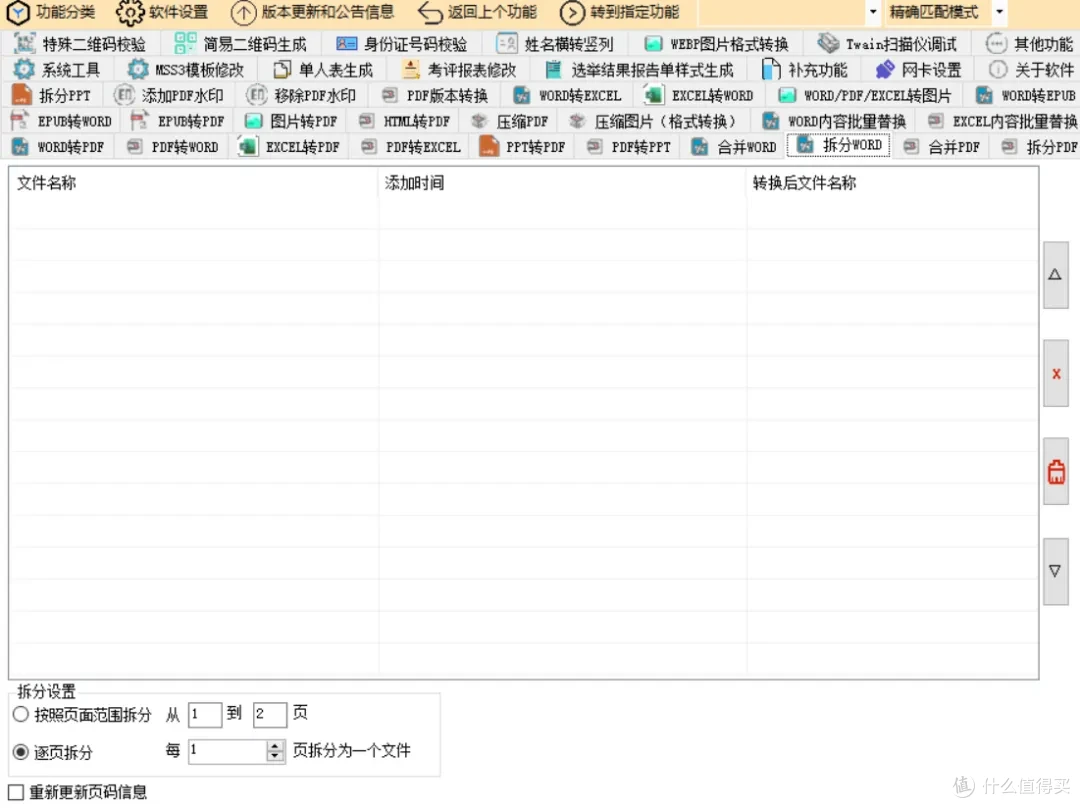The width and height of the screenshot is (1080, 808).
Task: Select PDF转WORD tool
Action: pyautogui.click(x=174, y=147)
